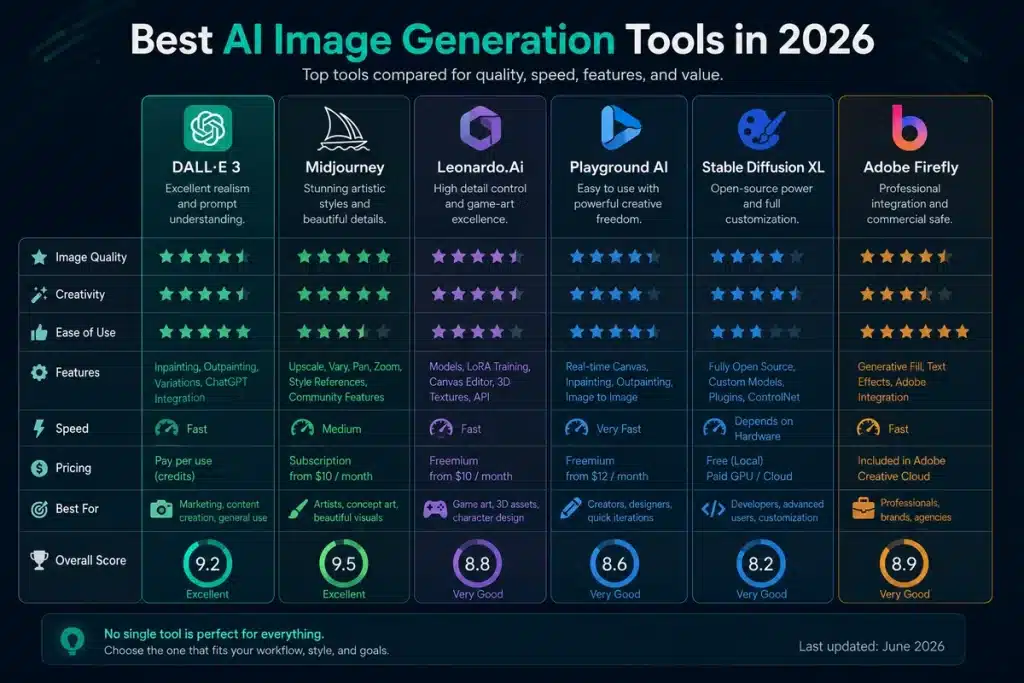Click the dollar coin icon beside Pricing
The width and height of the screenshot is (1024, 683).
click(x=39, y=468)
